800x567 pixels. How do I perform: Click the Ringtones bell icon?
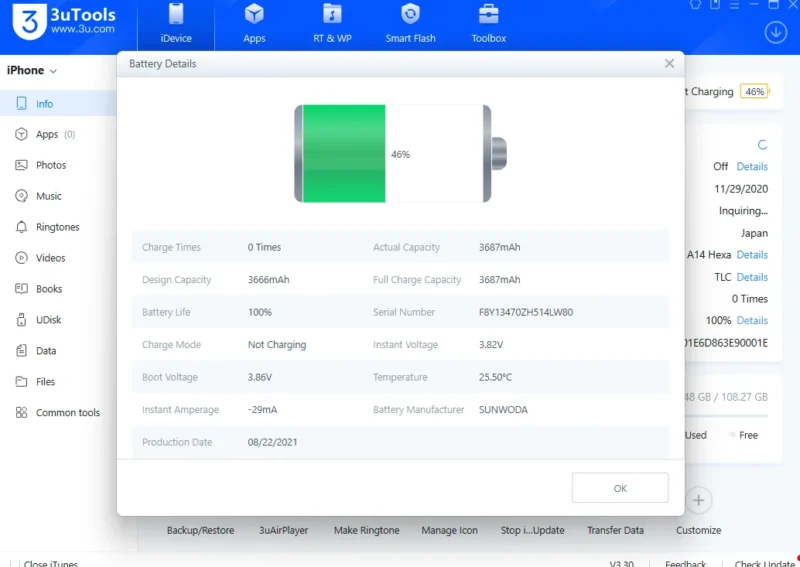pos(21,227)
